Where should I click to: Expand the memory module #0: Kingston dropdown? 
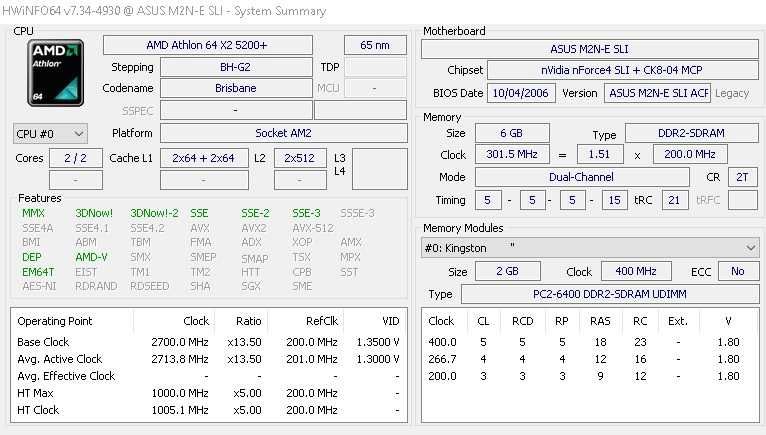coord(590,248)
